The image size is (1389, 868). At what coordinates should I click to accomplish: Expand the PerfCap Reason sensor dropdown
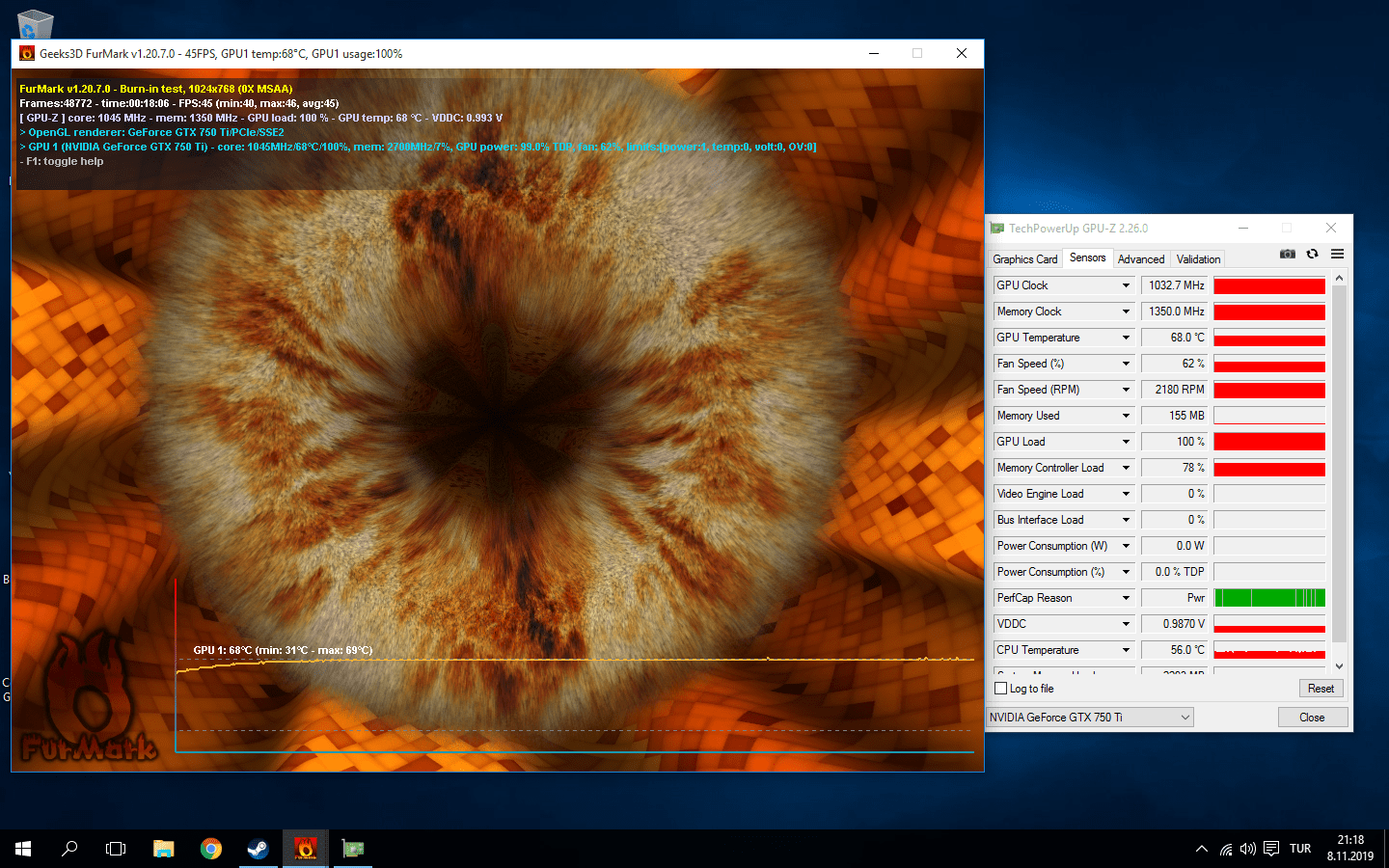tap(1125, 598)
